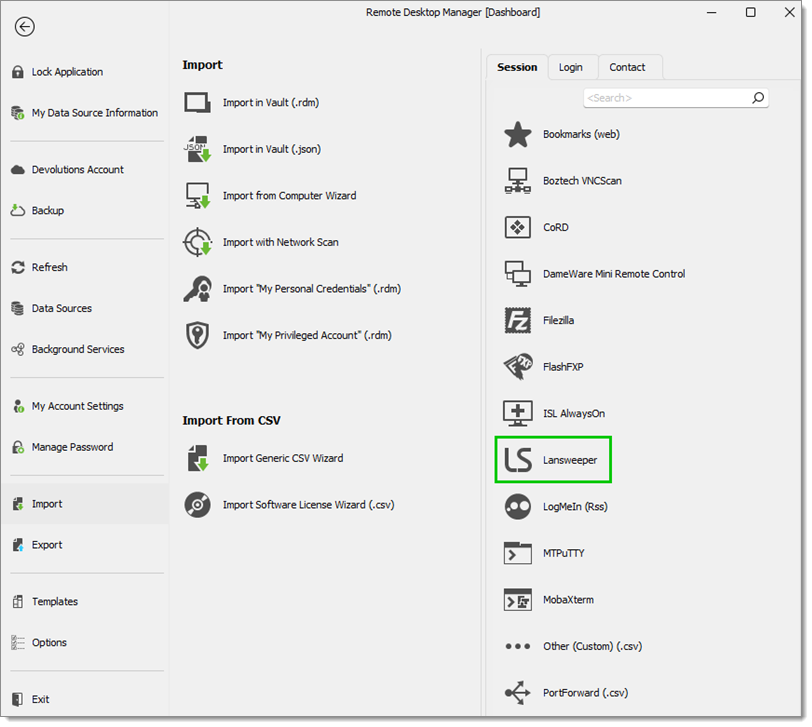Viewport: 812px width, 727px height.
Task: Click Import with Network Scan icon
Action: pyautogui.click(x=197, y=242)
